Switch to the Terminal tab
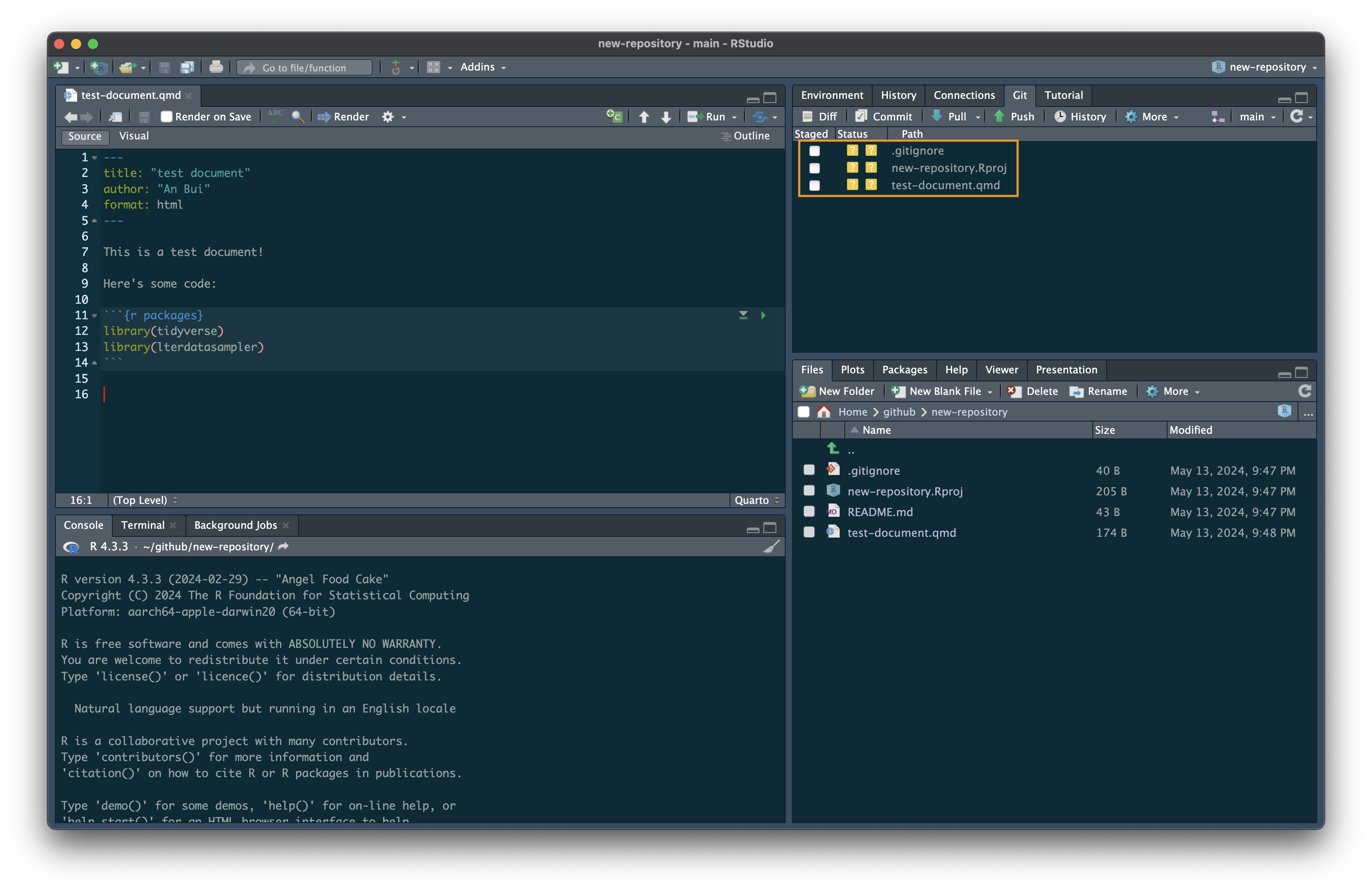 pos(142,525)
